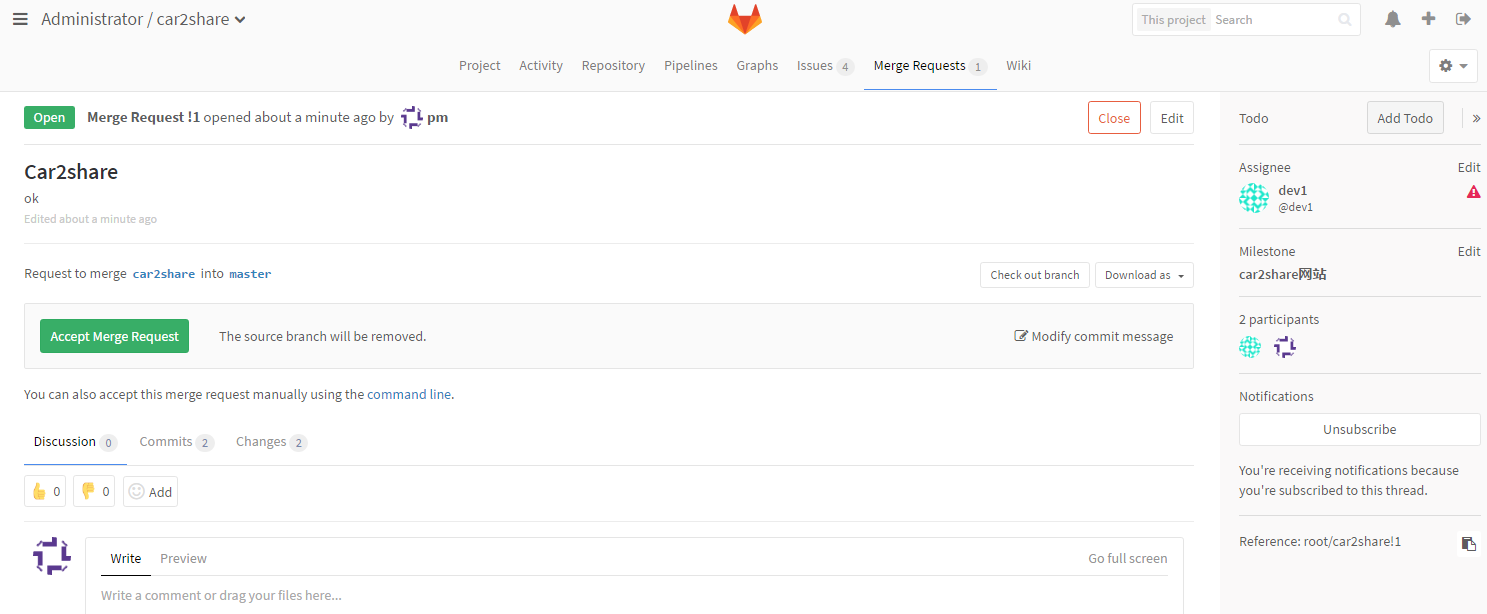Viewport: 1487px width, 614px height.
Task: Click the assignee red warning icon
Action: (1473, 192)
